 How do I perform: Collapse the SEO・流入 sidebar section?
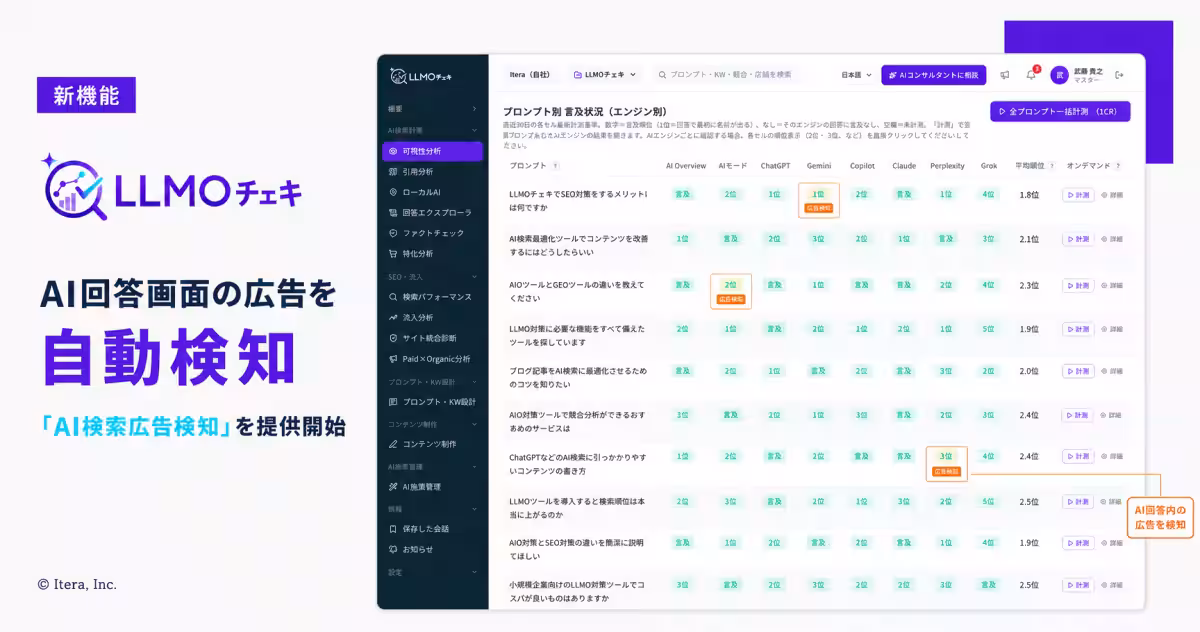click(432, 276)
